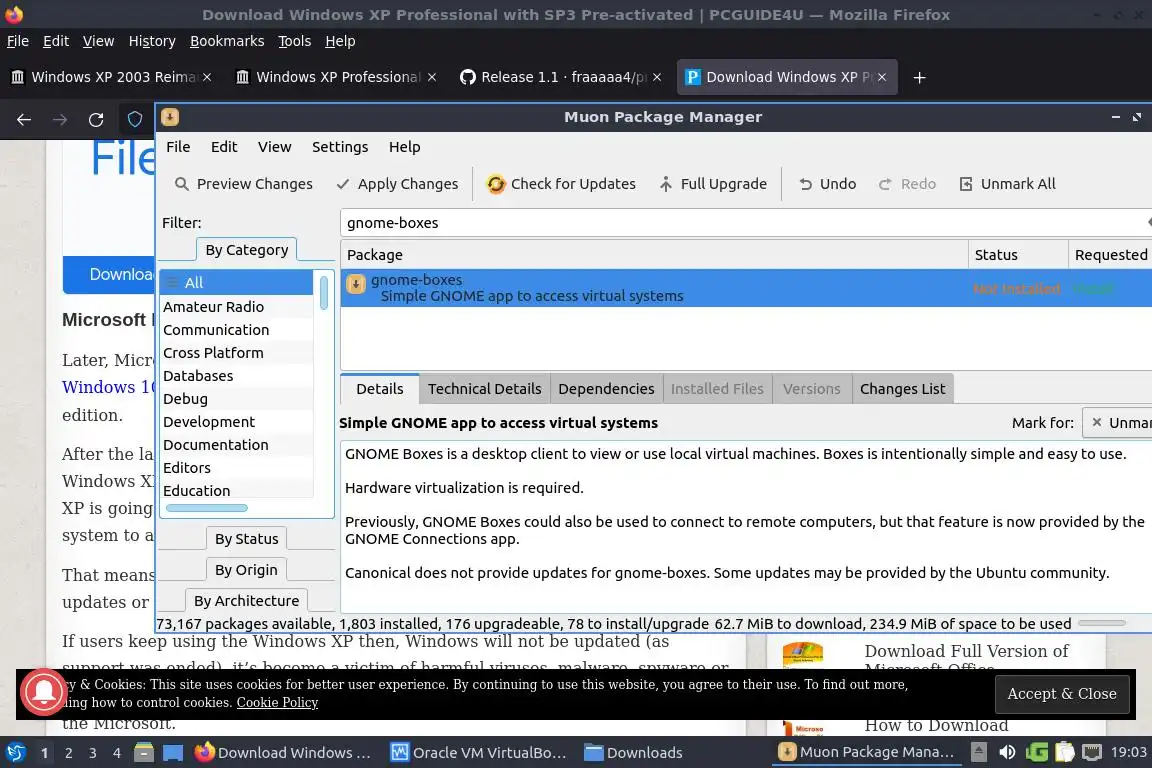Image resolution: width=1152 pixels, height=768 pixels.
Task: Click the Unmark button beside Mark for
Action: [x=1118, y=423]
